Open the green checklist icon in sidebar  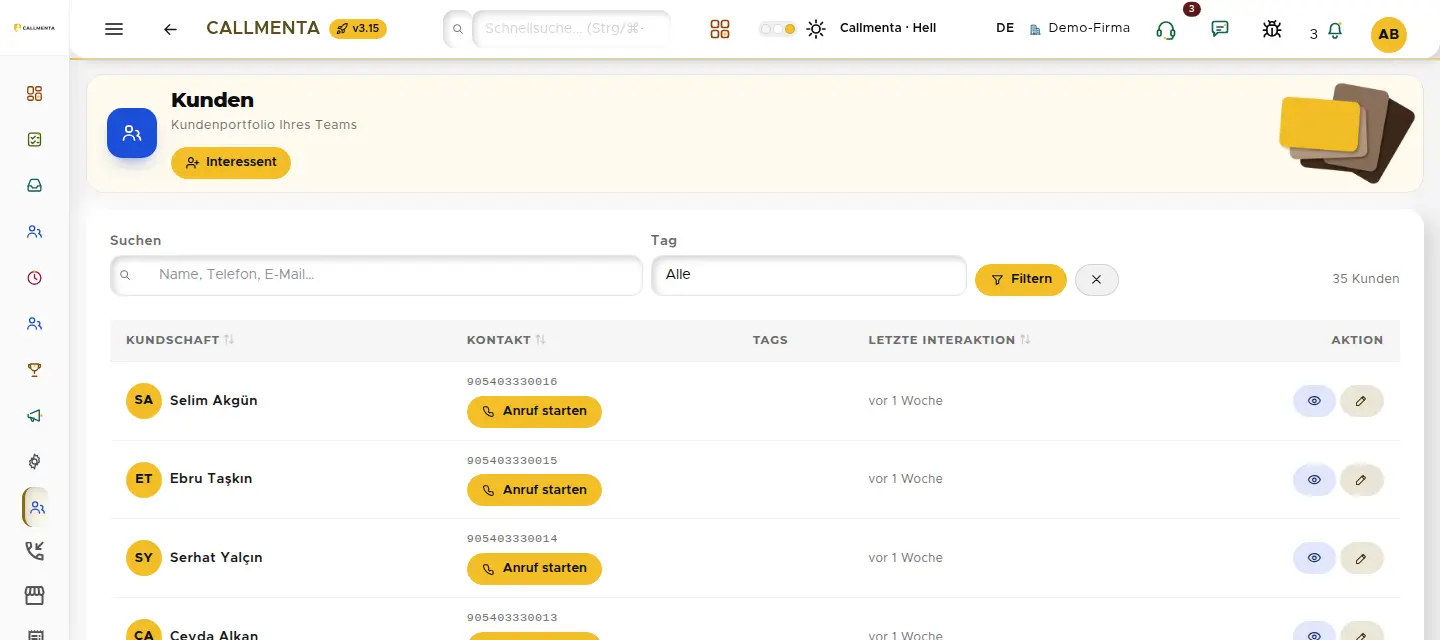[x=35, y=140]
